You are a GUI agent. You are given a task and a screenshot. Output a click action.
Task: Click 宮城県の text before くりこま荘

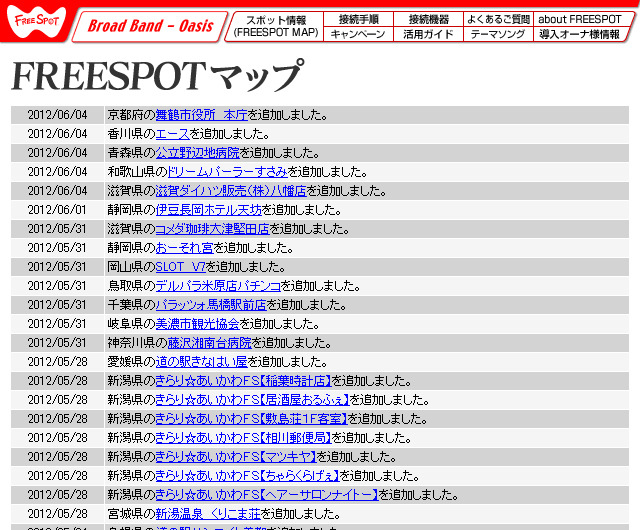point(131,514)
